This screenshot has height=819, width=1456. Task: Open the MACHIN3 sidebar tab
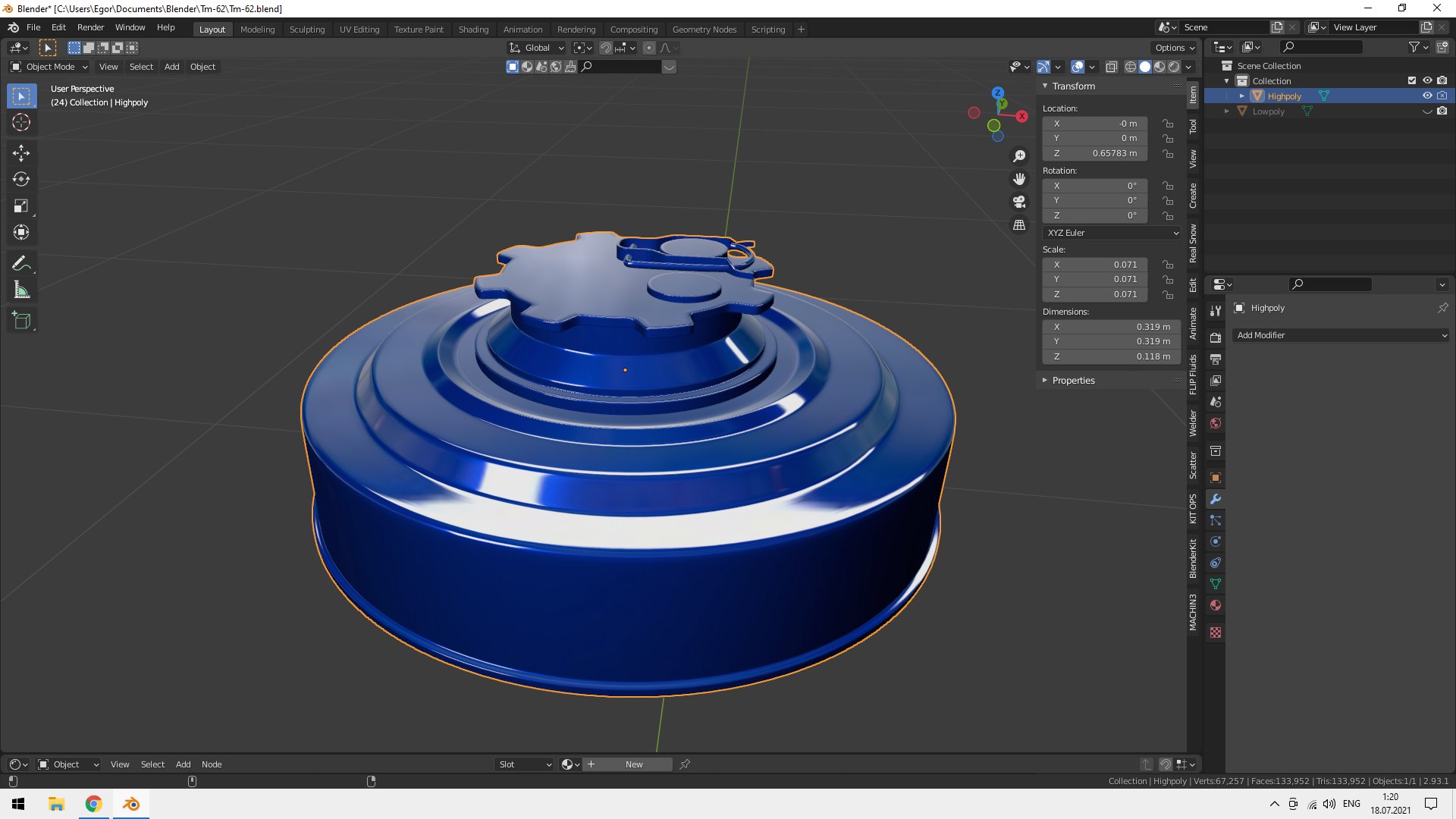1193,613
